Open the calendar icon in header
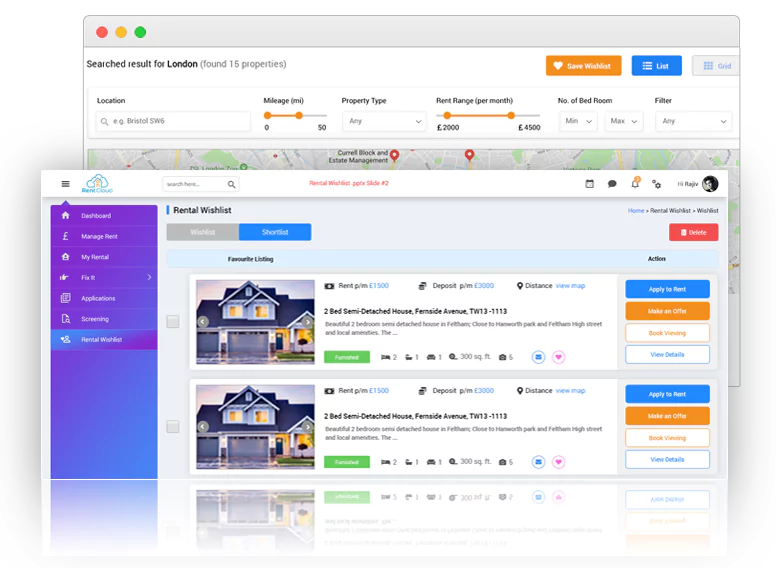The image size is (776, 568). click(x=589, y=184)
